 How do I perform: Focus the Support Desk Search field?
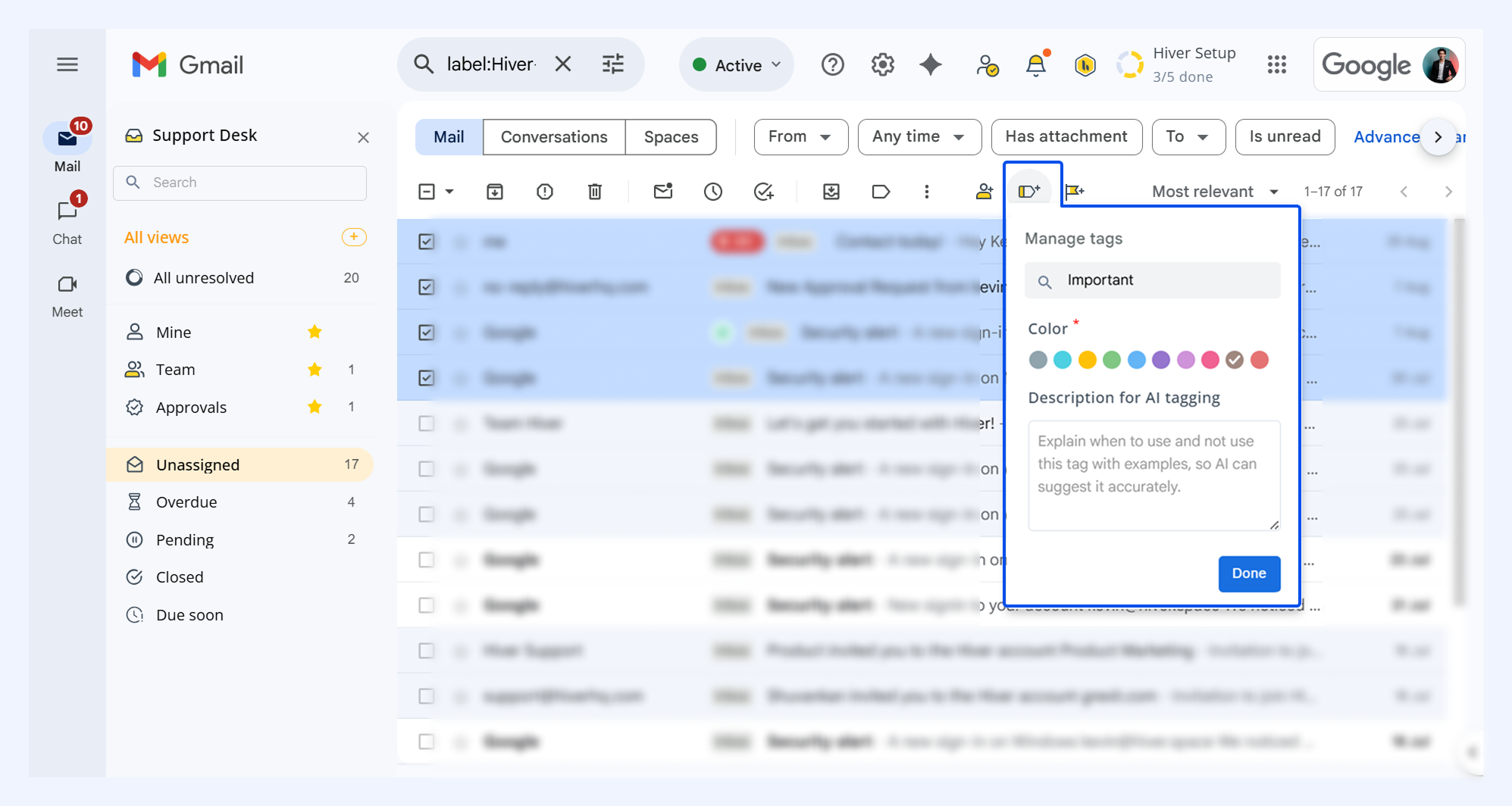pyautogui.click(x=240, y=183)
